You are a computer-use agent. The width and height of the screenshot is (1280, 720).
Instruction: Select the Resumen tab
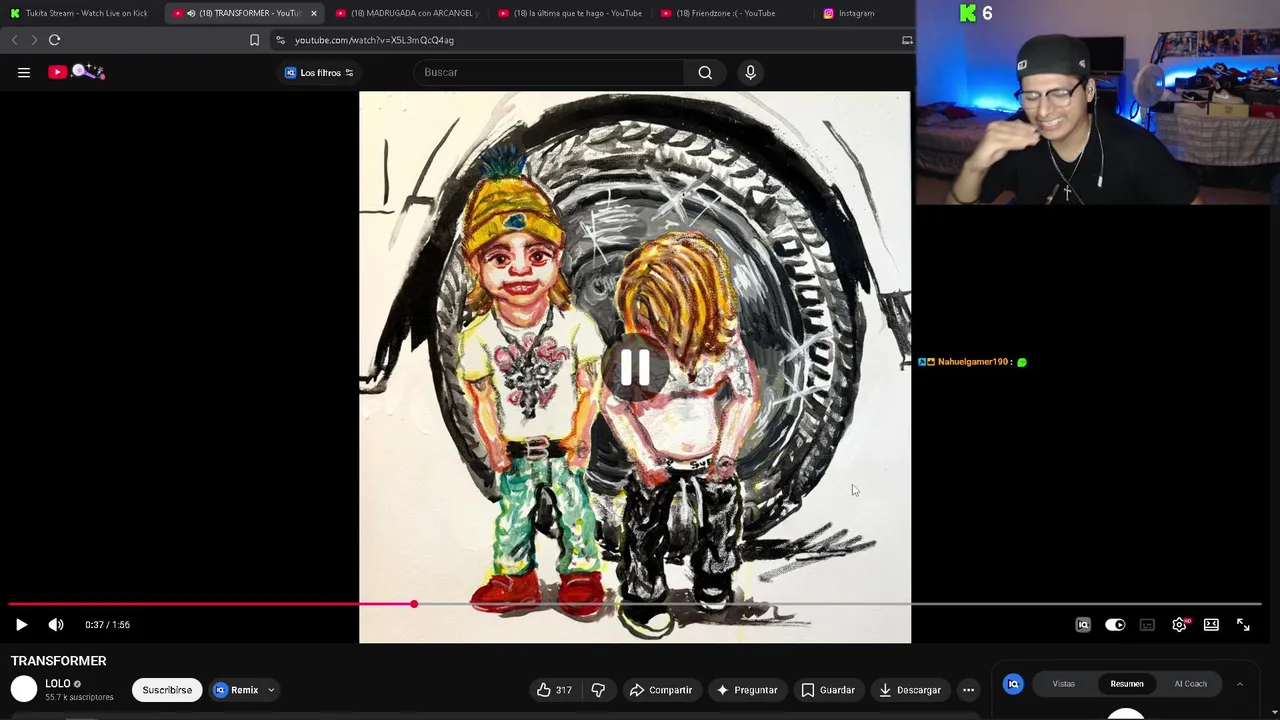[x=1127, y=684]
